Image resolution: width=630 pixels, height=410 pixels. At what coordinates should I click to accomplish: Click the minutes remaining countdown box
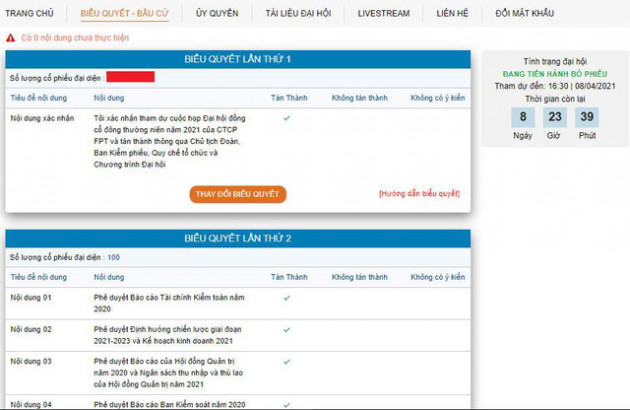tap(587, 117)
